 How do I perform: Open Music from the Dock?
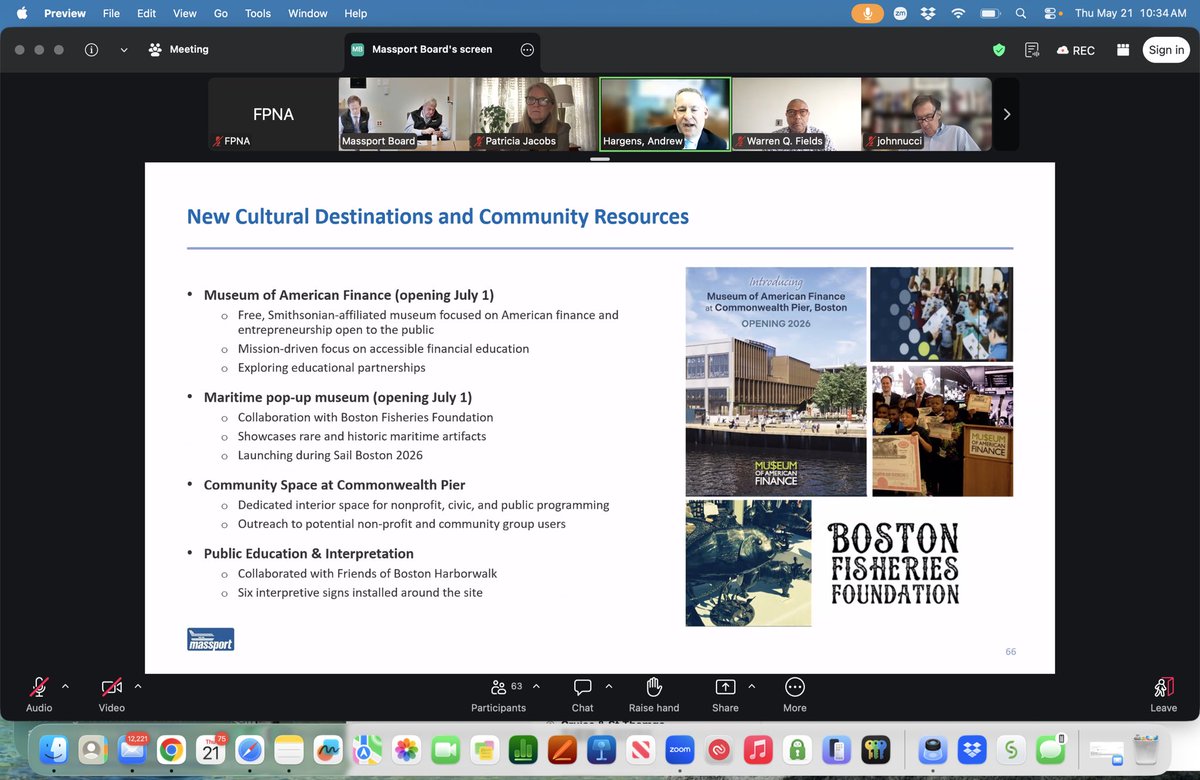pos(758,749)
